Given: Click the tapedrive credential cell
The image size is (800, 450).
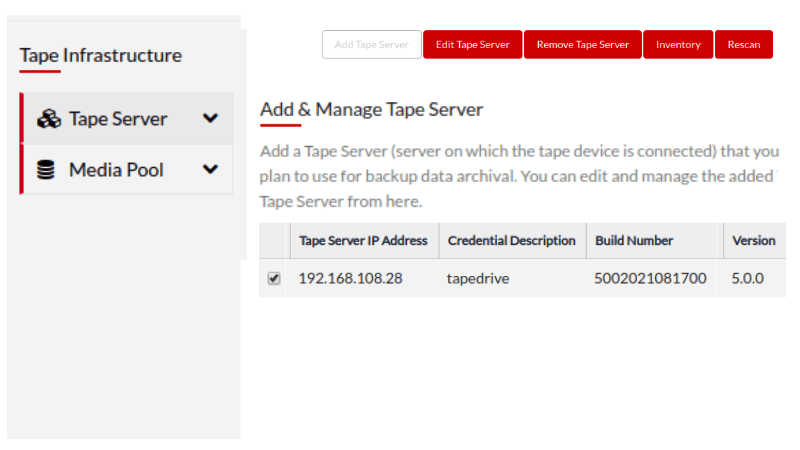Looking at the screenshot, I should click(x=477, y=279).
